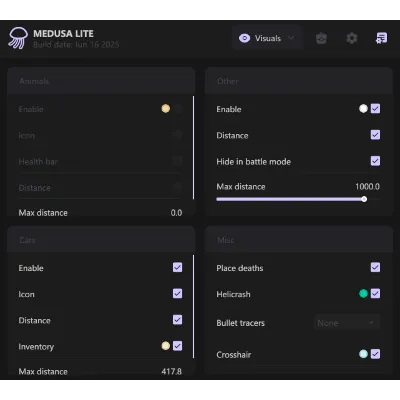Open Other Enable white color swatch
400x400 pixels.
coord(363,109)
